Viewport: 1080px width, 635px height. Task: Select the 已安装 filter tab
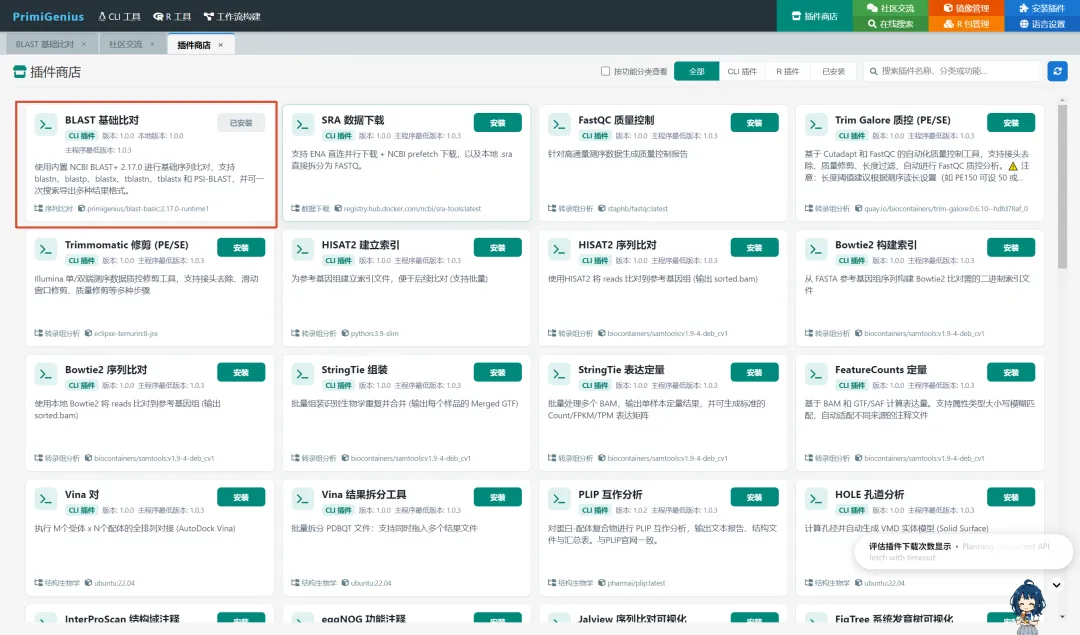coord(833,71)
